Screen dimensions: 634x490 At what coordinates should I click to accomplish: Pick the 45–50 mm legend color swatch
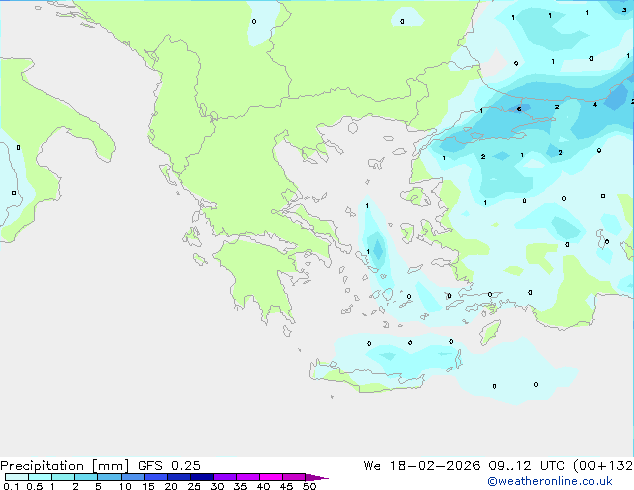pos(294,477)
